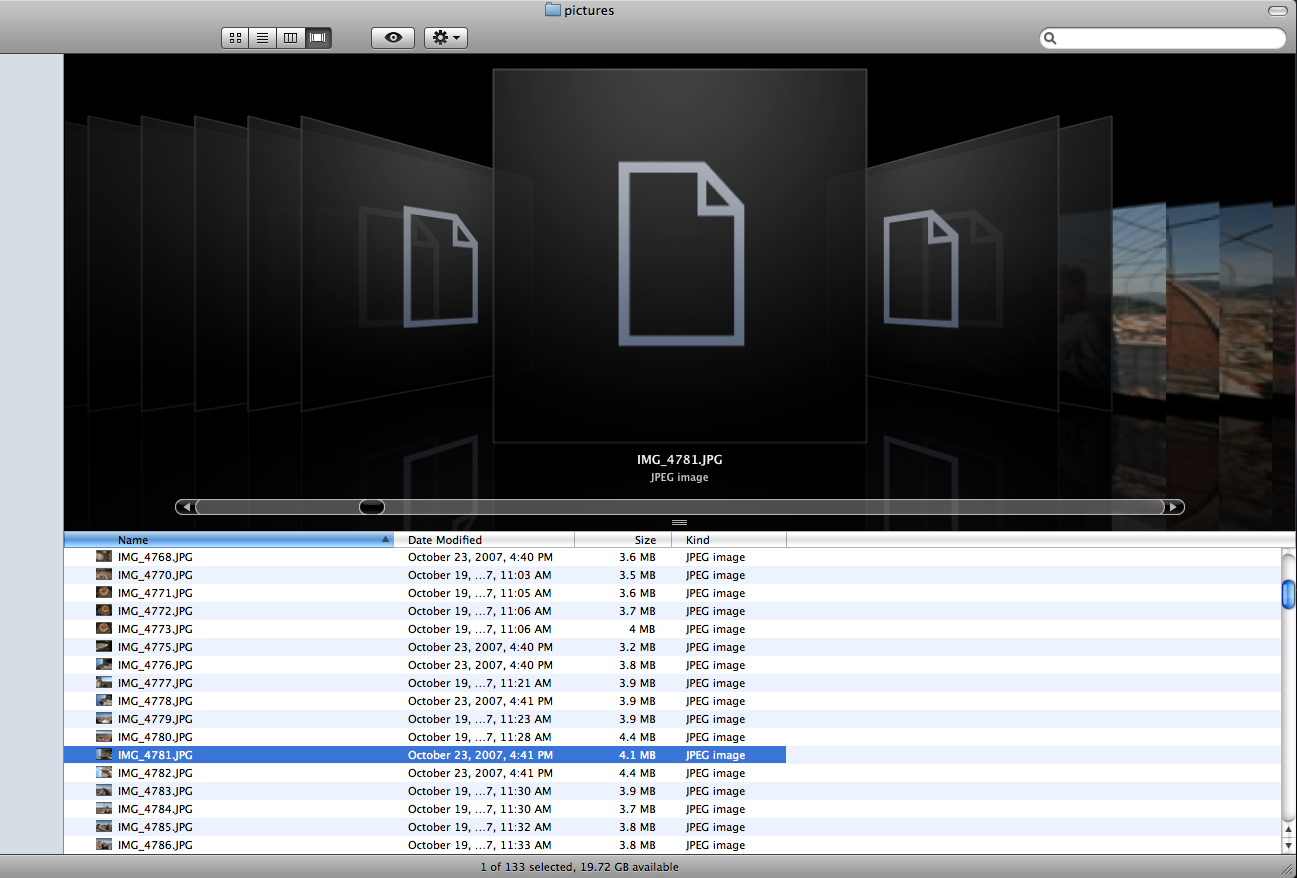Switch to list view in the toolbar
Image resolution: width=1297 pixels, height=878 pixels.
click(263, 38)
